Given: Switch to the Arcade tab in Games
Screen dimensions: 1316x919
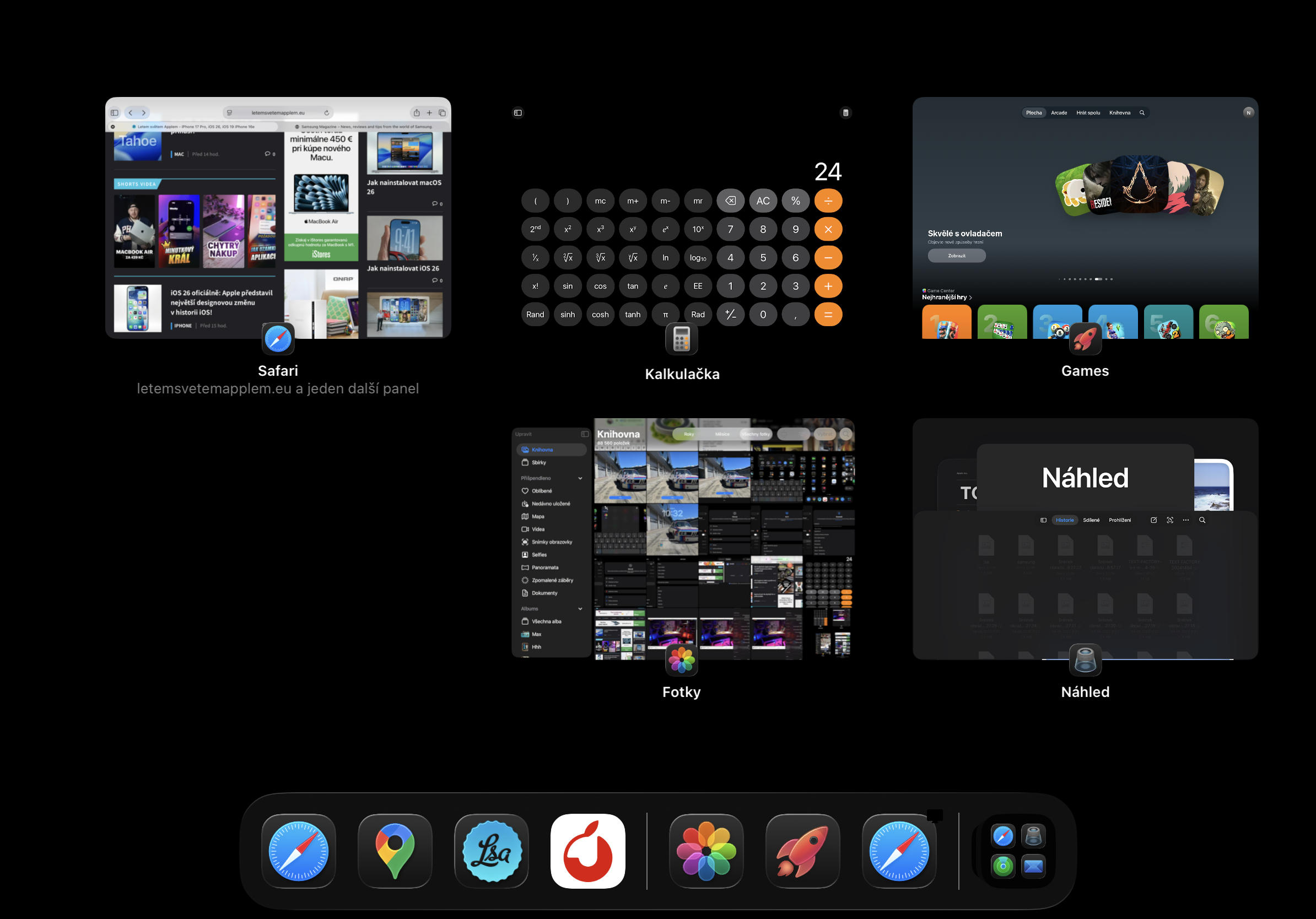Looking at the screenshot, I should point(1059,113).
